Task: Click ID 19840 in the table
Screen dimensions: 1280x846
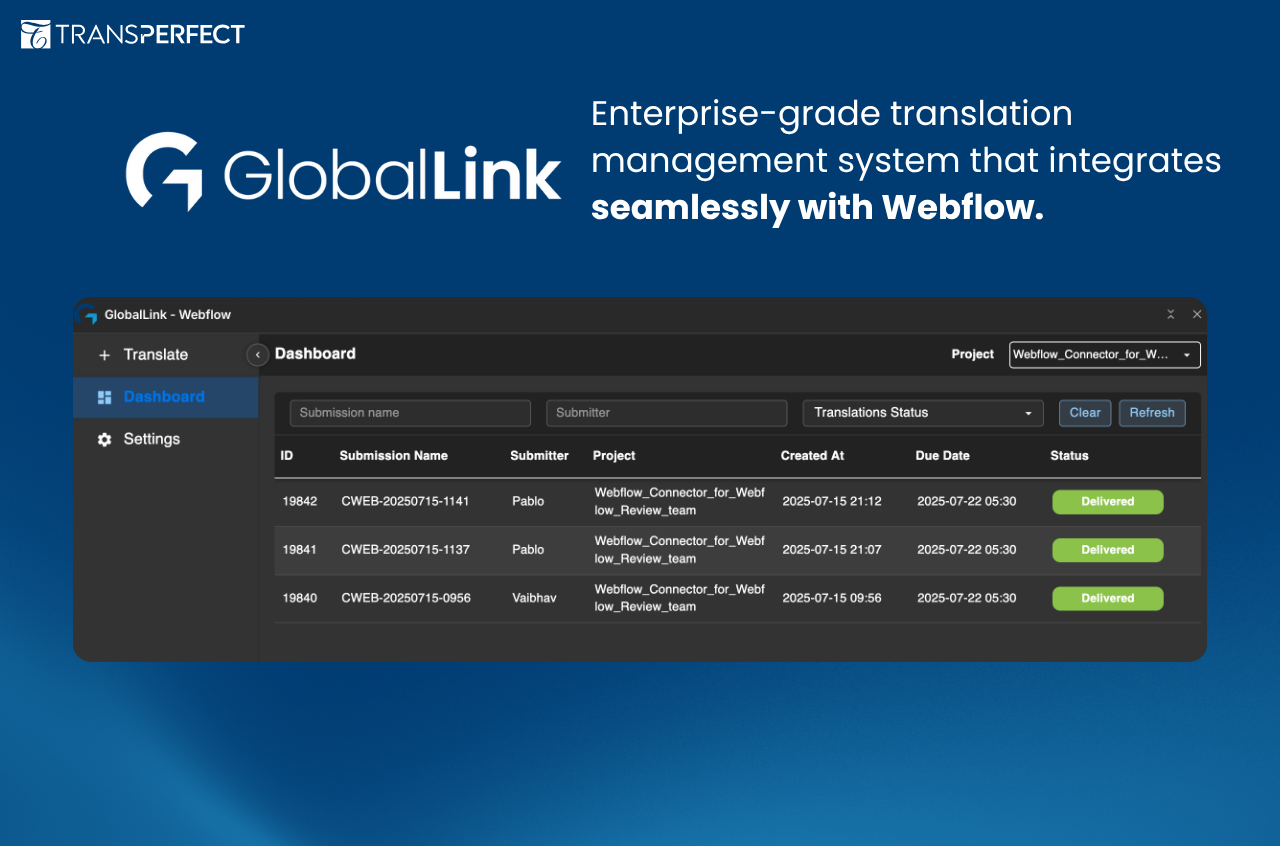Action: pyautogui.click(x=300, y=598)
